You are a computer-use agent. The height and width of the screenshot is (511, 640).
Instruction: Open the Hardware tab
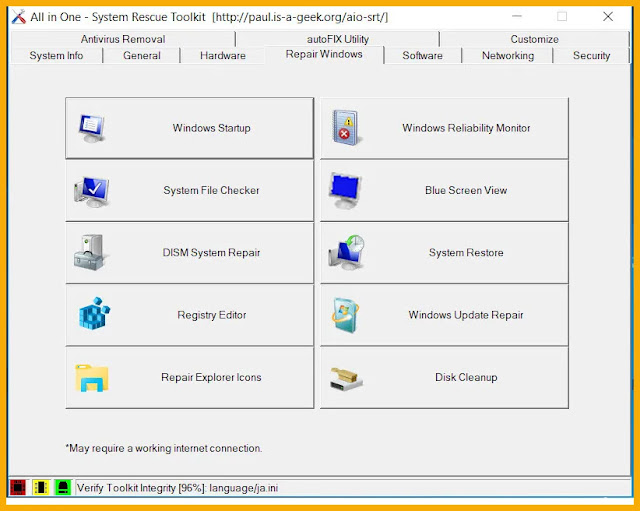[x=223, y=56]
